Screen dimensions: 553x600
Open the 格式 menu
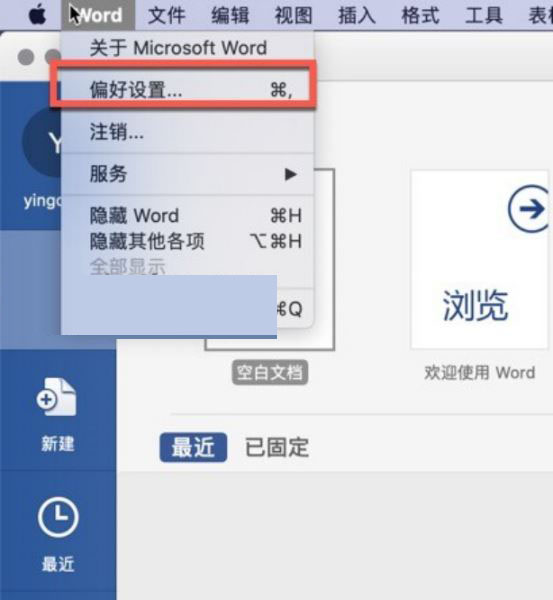coord(420,15)
